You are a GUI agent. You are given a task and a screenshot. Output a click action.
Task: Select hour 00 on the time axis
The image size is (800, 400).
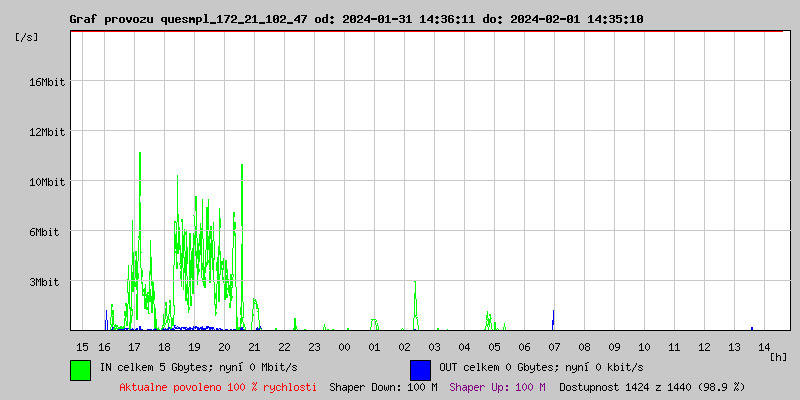pos(344,346)
